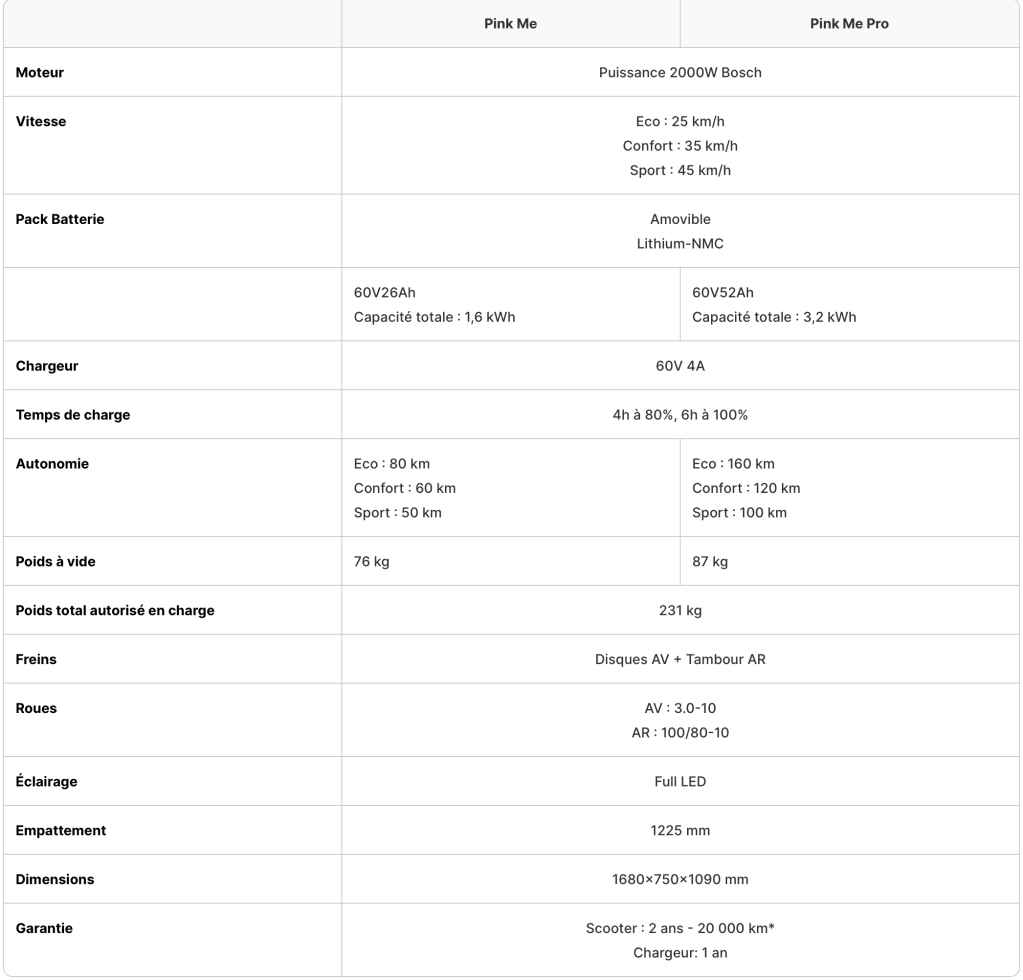Select the Pack Batterie row label
The image size is (1023, 980).
pos(60,219)
